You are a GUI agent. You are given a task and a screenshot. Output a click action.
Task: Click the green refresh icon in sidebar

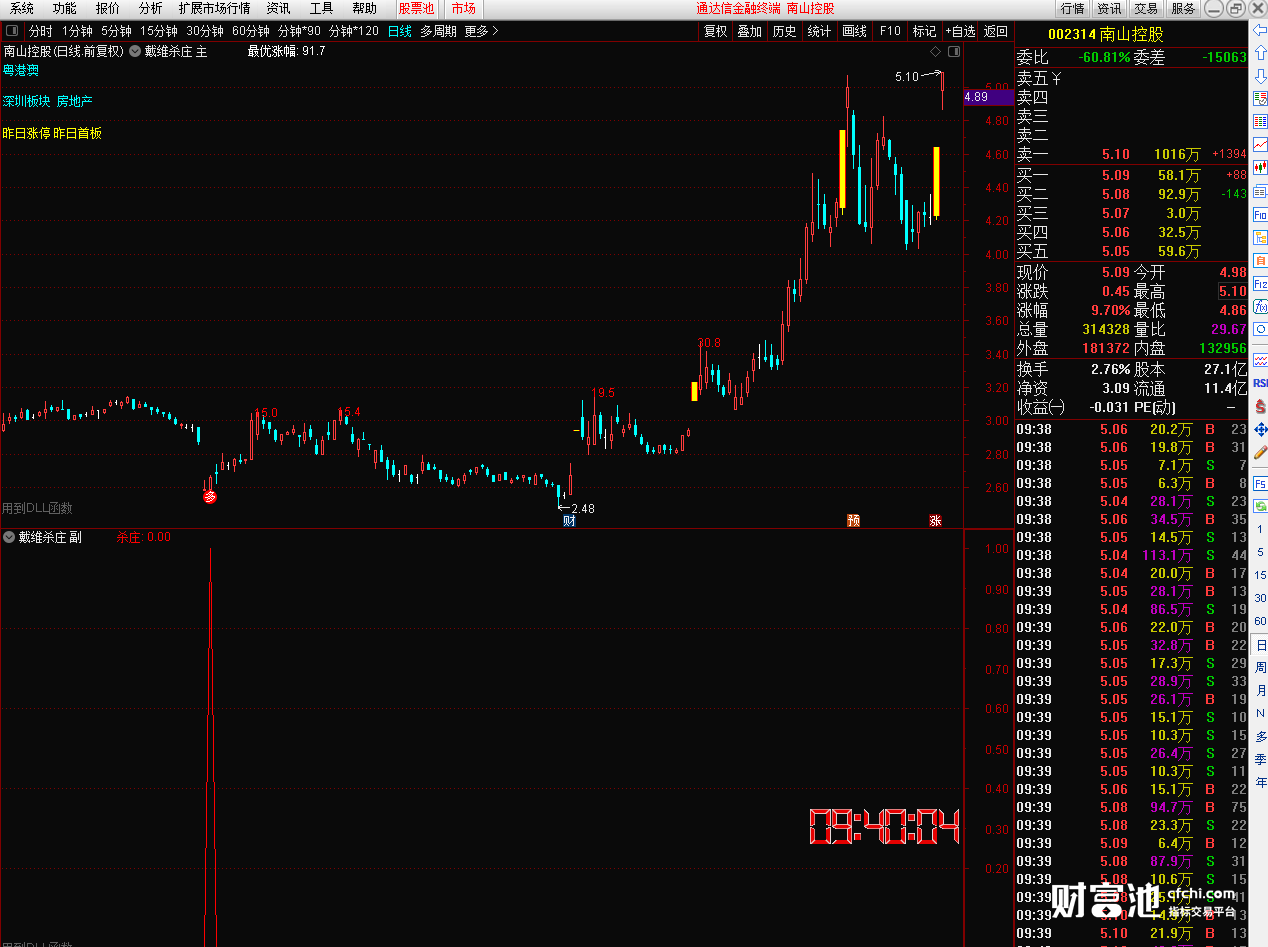[1260, 506]
